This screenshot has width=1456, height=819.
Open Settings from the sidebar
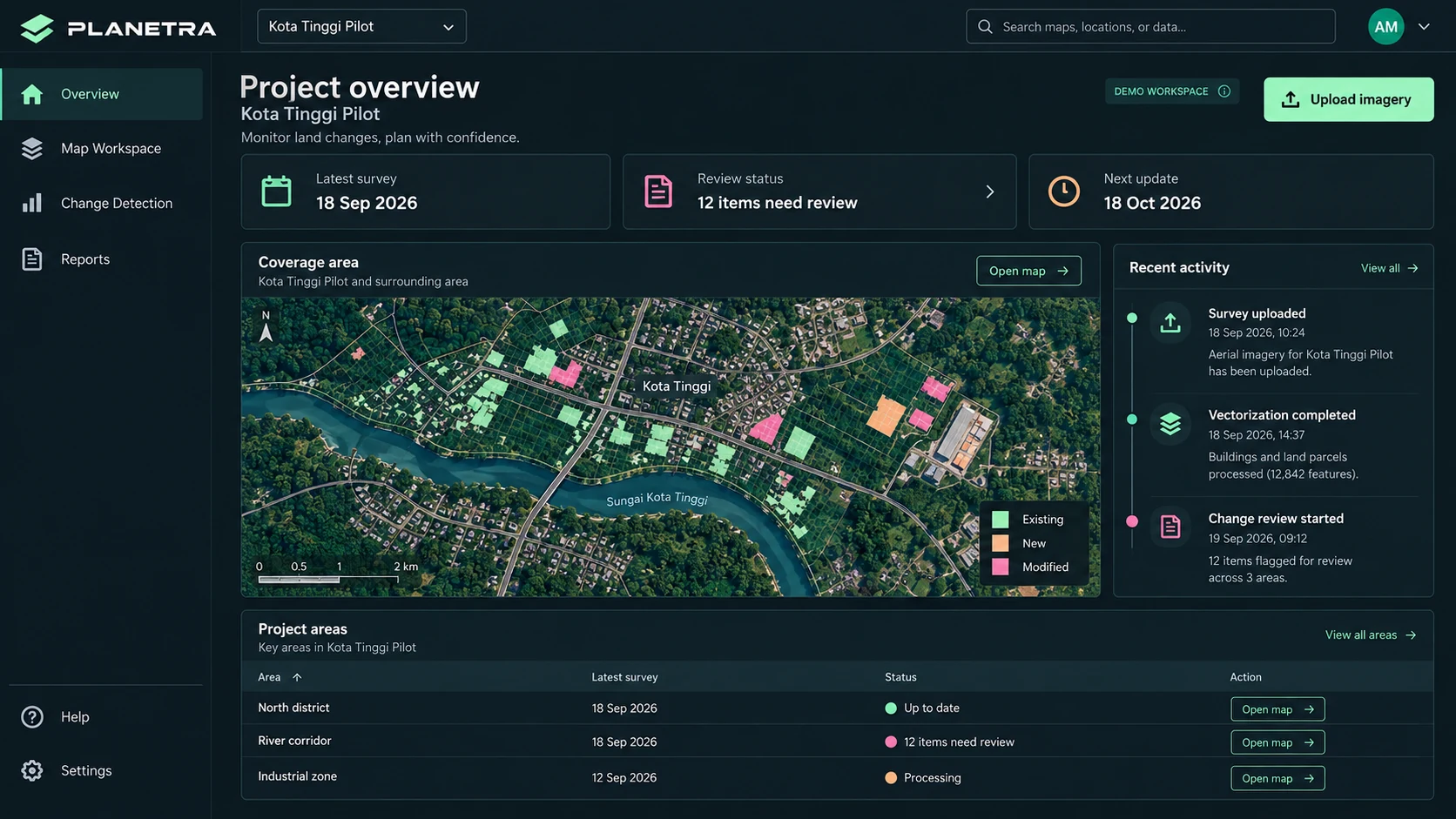coord(102,771)
